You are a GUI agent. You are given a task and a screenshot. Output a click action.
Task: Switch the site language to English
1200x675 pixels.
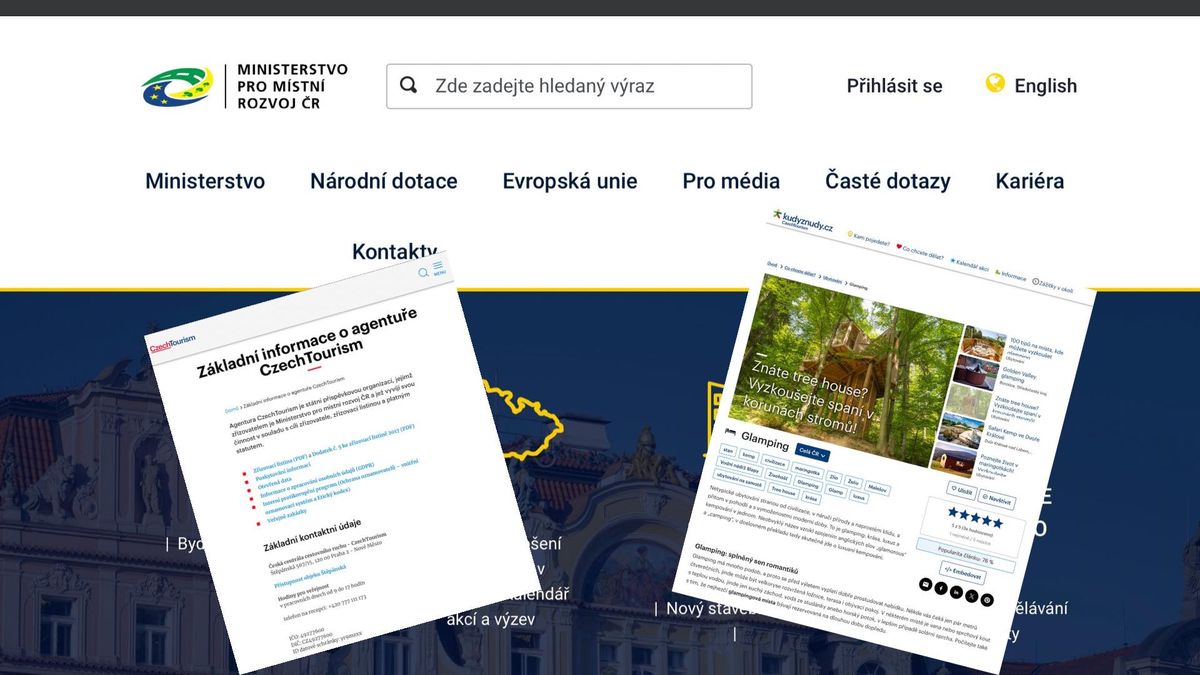(1046, 86)
